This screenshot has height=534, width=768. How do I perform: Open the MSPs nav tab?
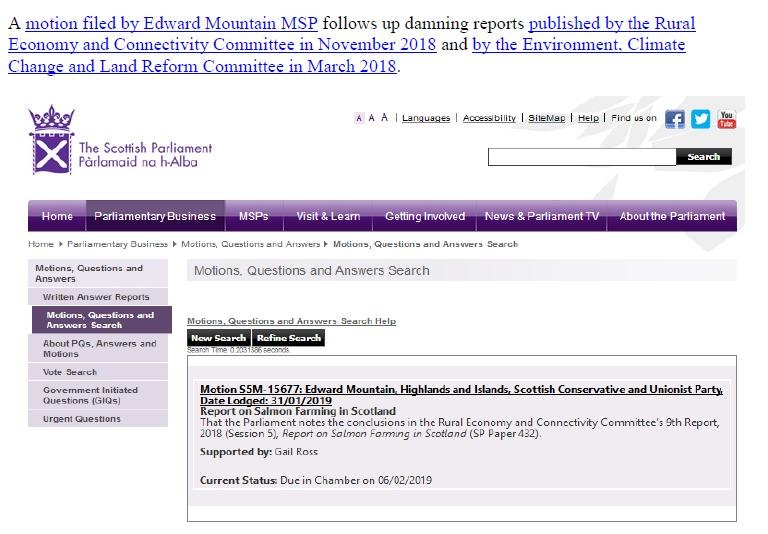click(x=254, y=216)
